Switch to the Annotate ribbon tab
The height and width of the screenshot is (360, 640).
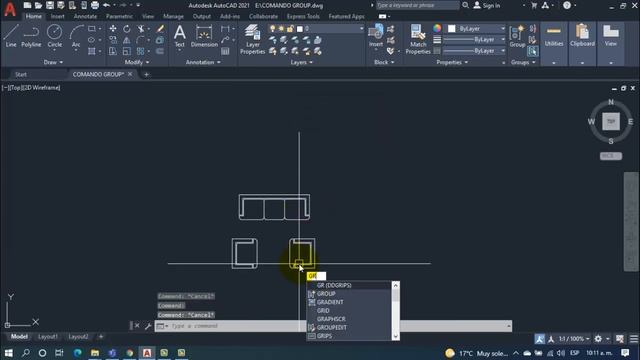pyautogui.click(x=85, y=16)
